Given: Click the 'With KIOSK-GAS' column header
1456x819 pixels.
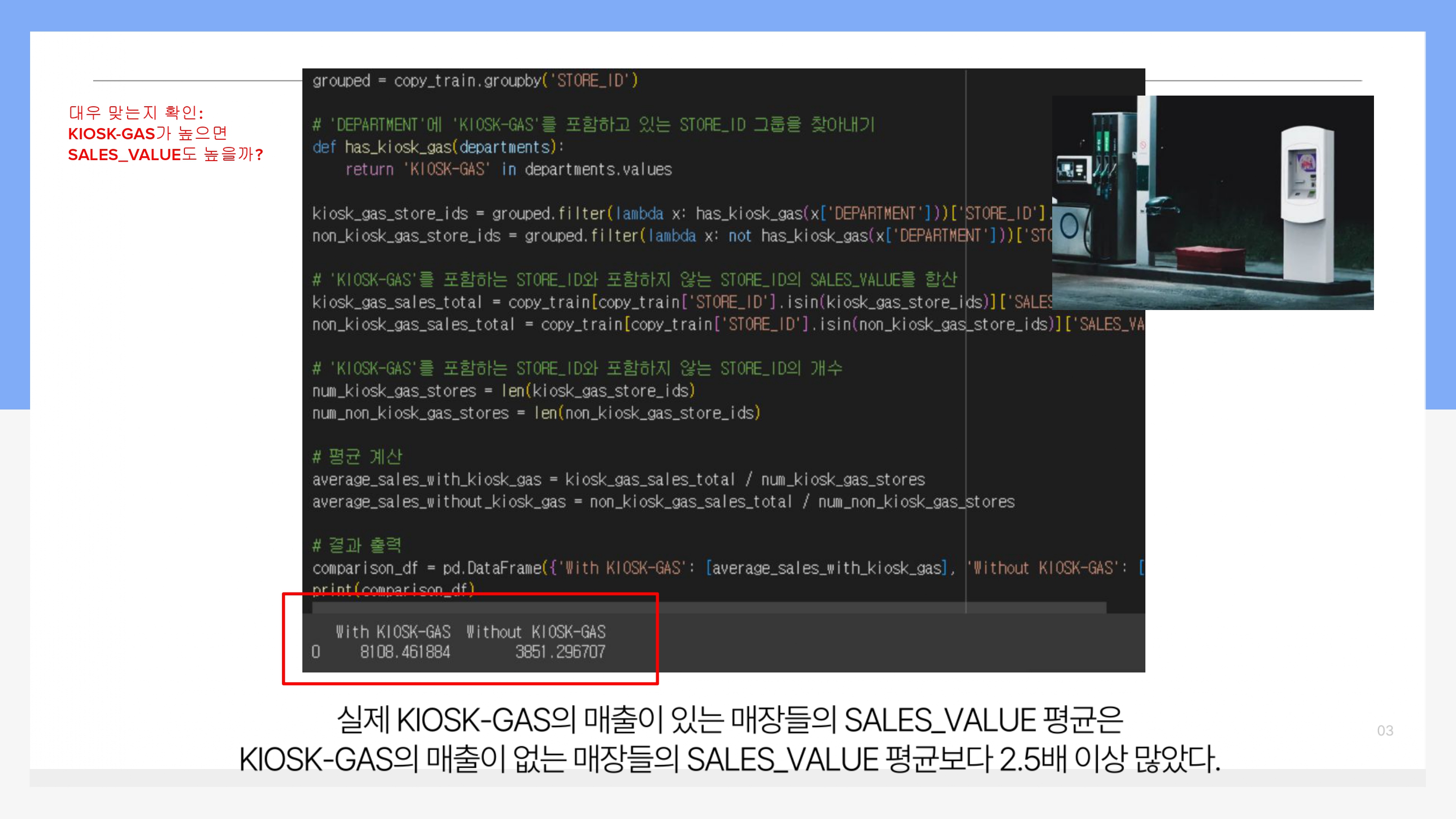Looking at the screenshot, I should 393,631.
